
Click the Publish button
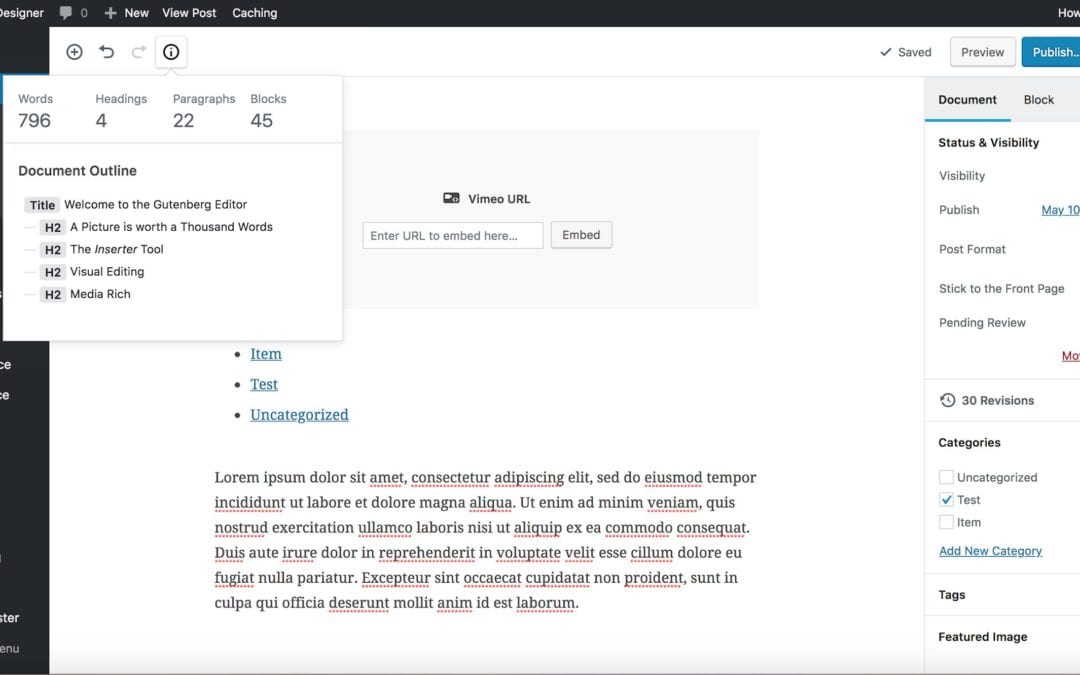pos(1055,51)
